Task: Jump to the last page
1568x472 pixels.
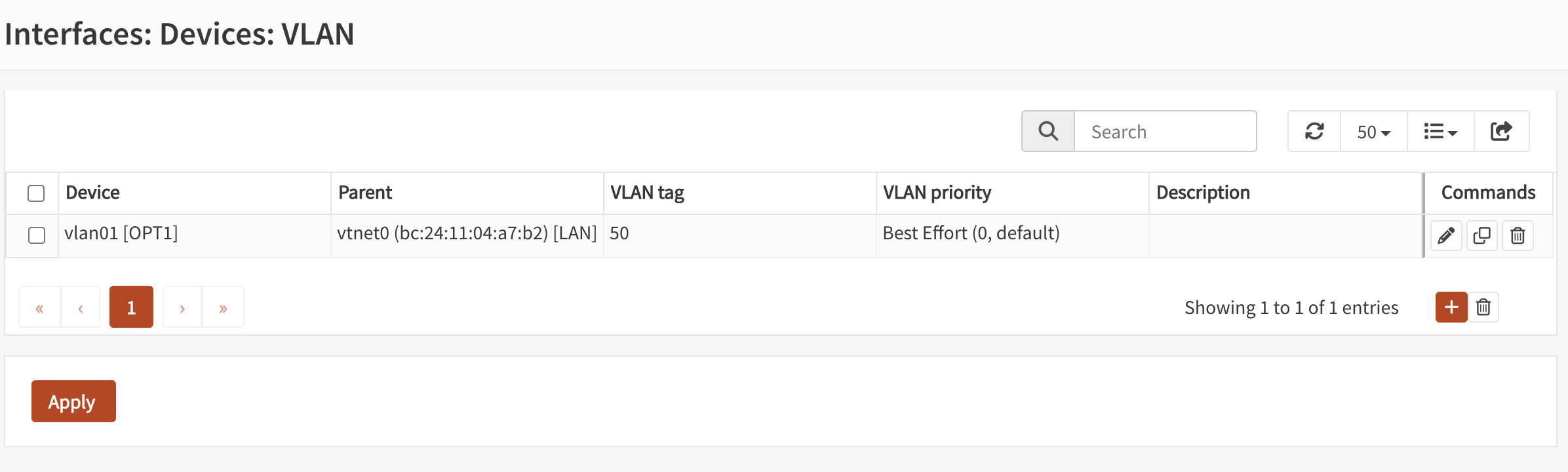Action: 223,307
